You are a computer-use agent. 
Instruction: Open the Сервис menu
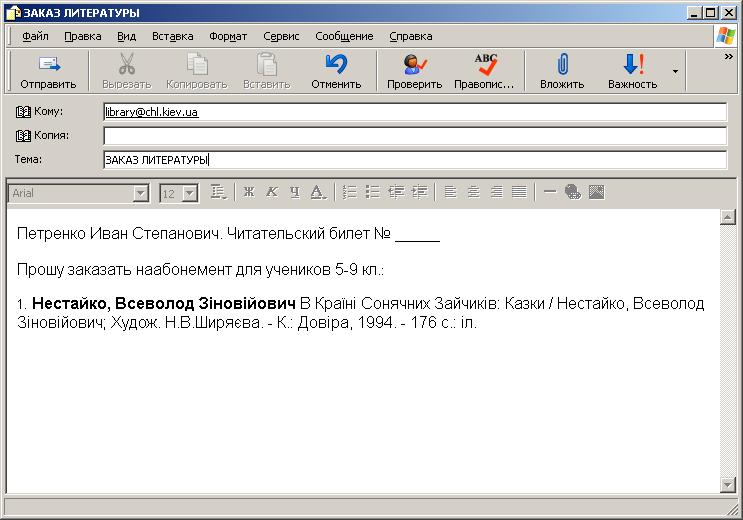[281, 36]
